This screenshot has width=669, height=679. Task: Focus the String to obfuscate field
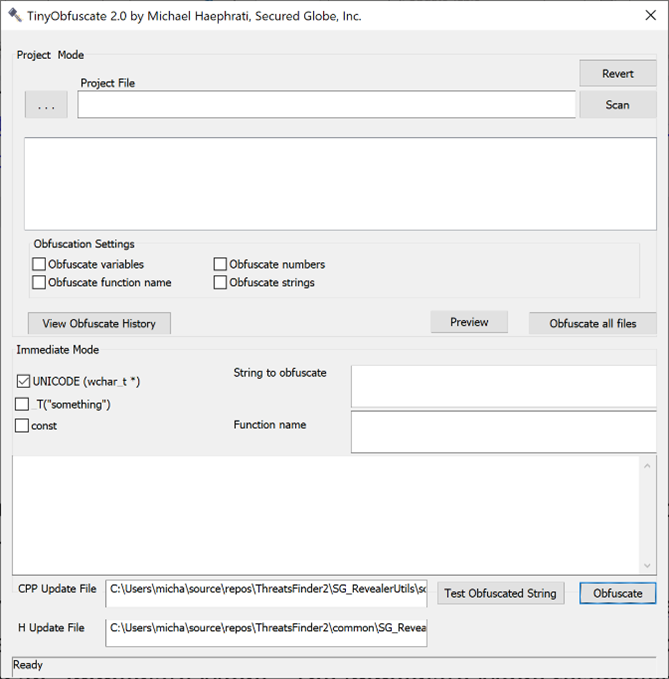coord(504,387)
